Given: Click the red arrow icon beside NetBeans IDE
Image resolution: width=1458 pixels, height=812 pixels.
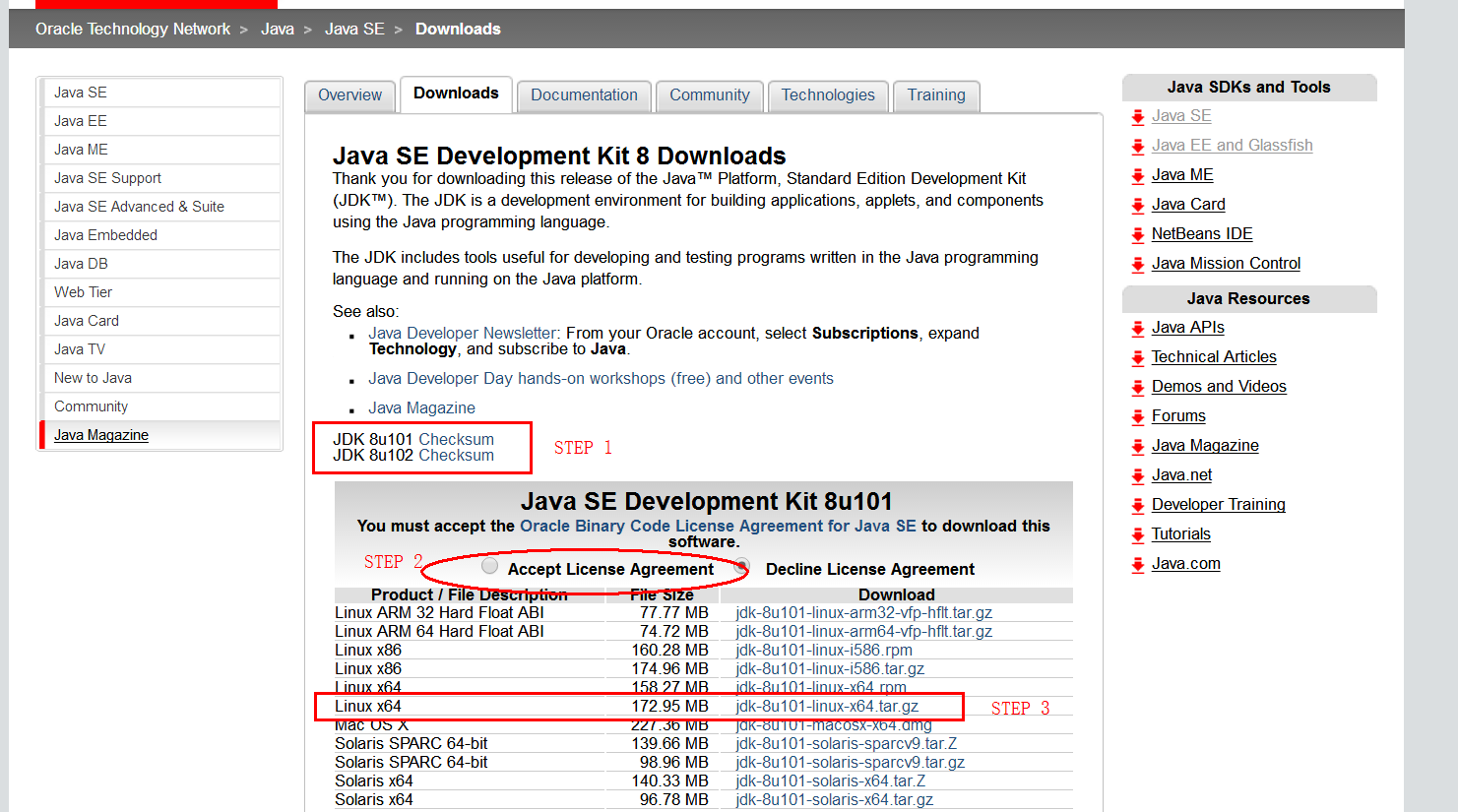Looking at the screenshot, I should (1138, 235).
